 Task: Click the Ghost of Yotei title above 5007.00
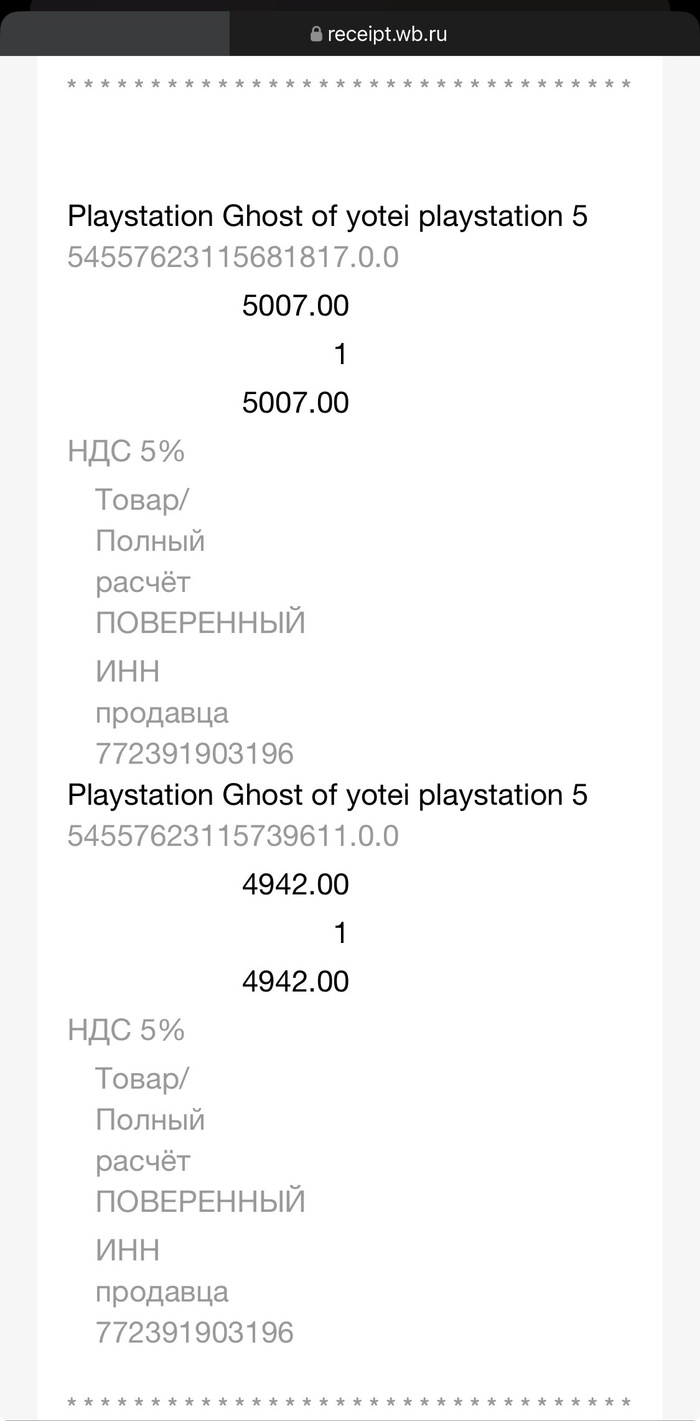327,216
